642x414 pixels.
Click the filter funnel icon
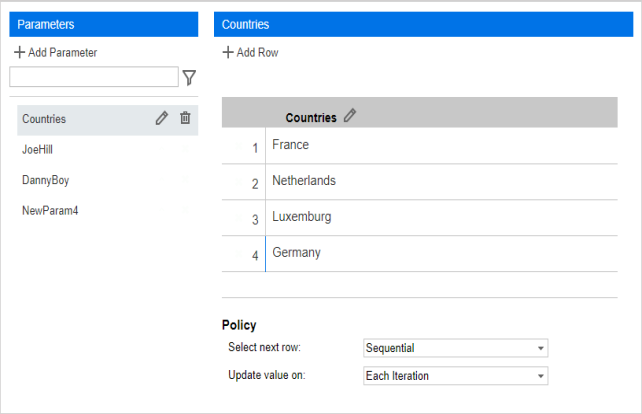click(189, 77)
